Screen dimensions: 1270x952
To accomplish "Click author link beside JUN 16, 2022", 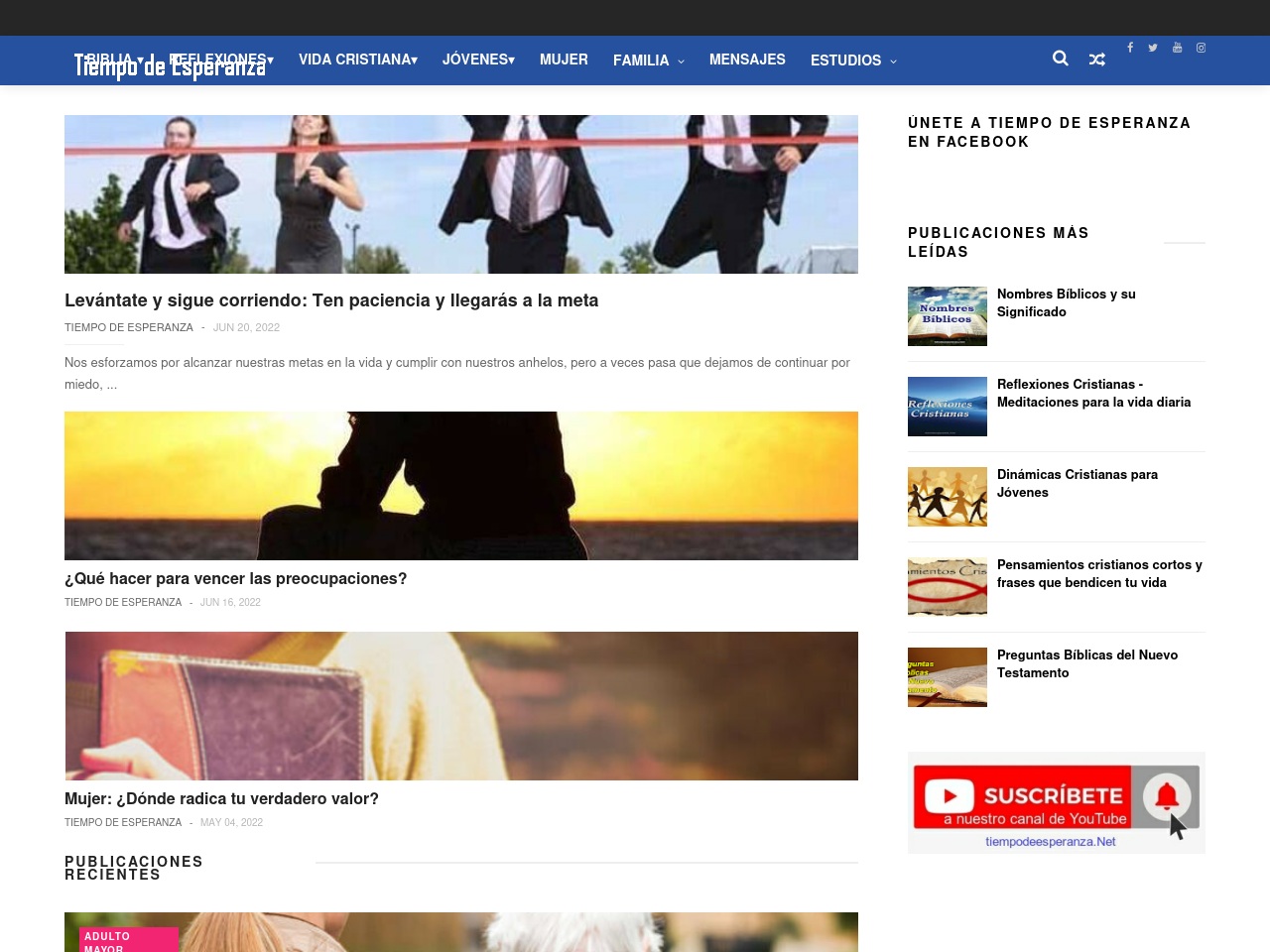I will coord(123,602).
